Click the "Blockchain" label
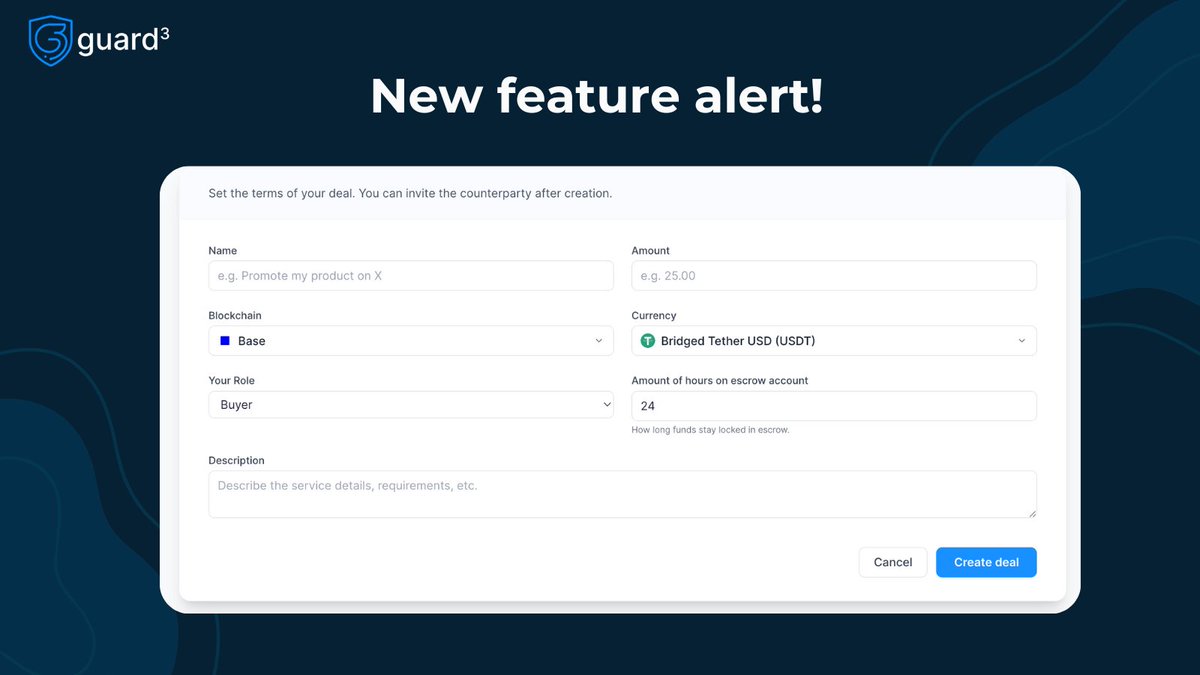Screen dimensions: 1200x675 point(235,315)
